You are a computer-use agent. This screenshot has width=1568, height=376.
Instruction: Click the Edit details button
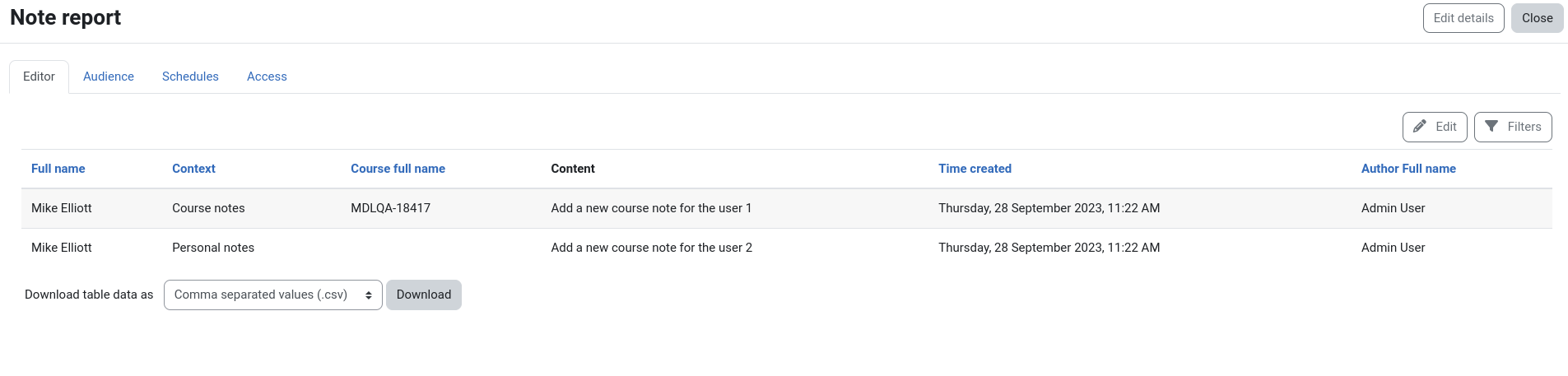[x=1463, y=18]
